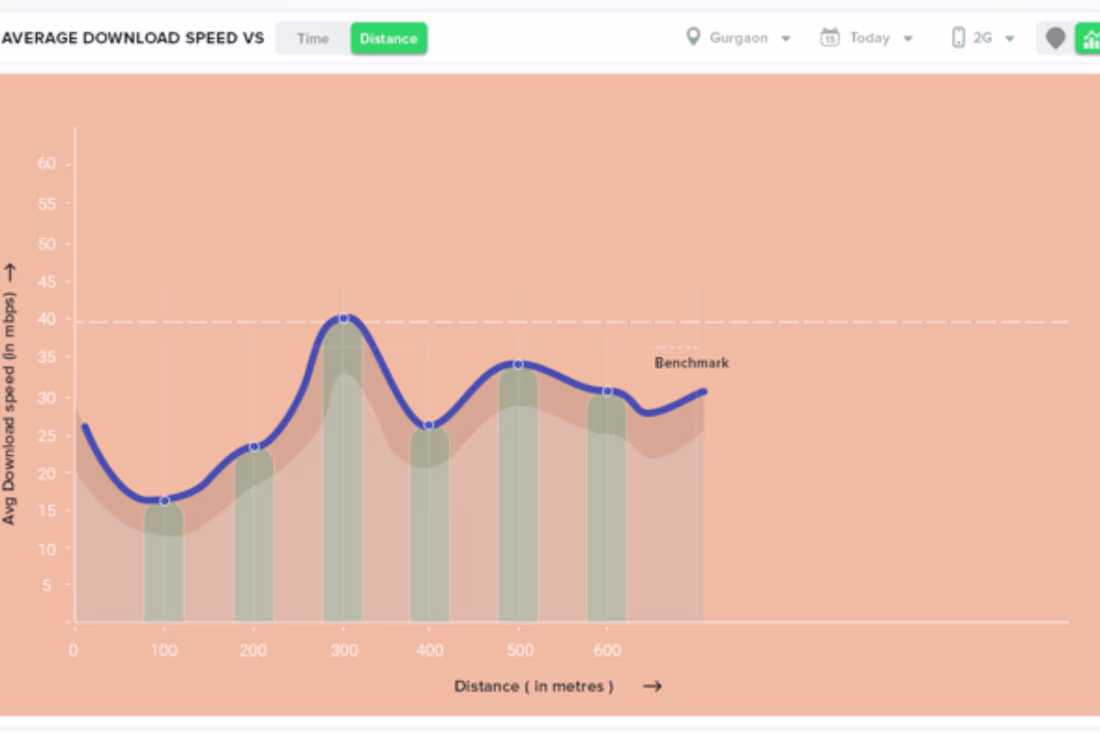Select the bar at 600 metres
Viewport: 1100px width, 733px height.
[x=606, y=510]
